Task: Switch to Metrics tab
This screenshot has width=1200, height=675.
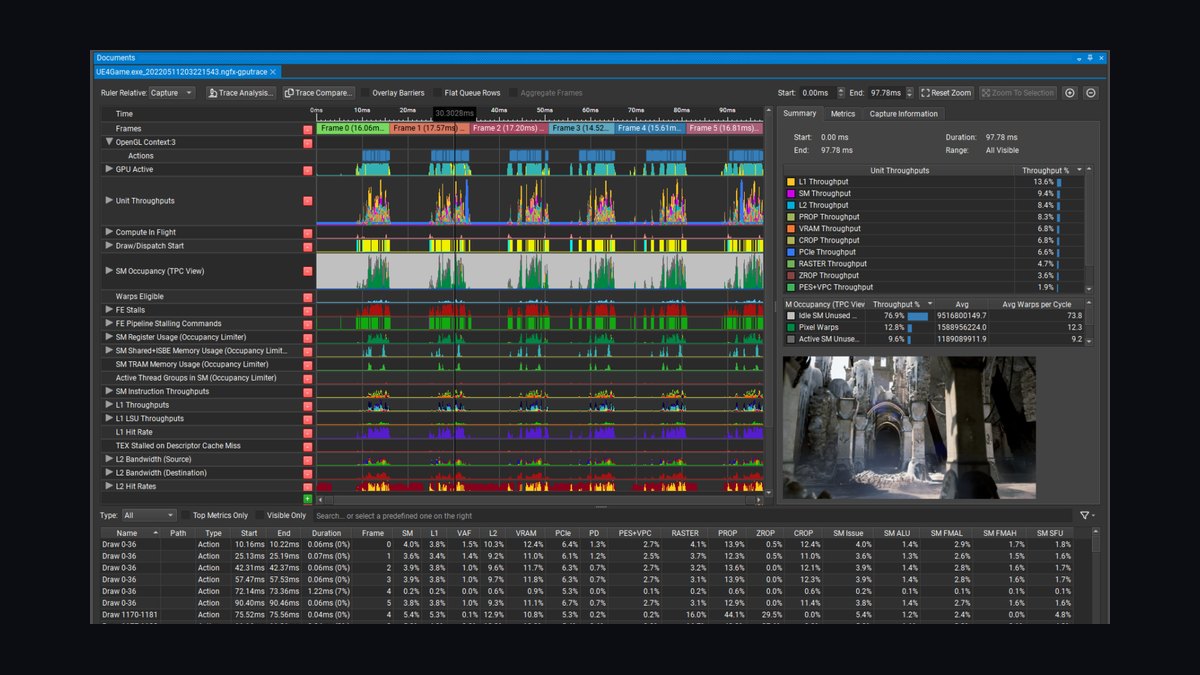Action: click(843, 114)
